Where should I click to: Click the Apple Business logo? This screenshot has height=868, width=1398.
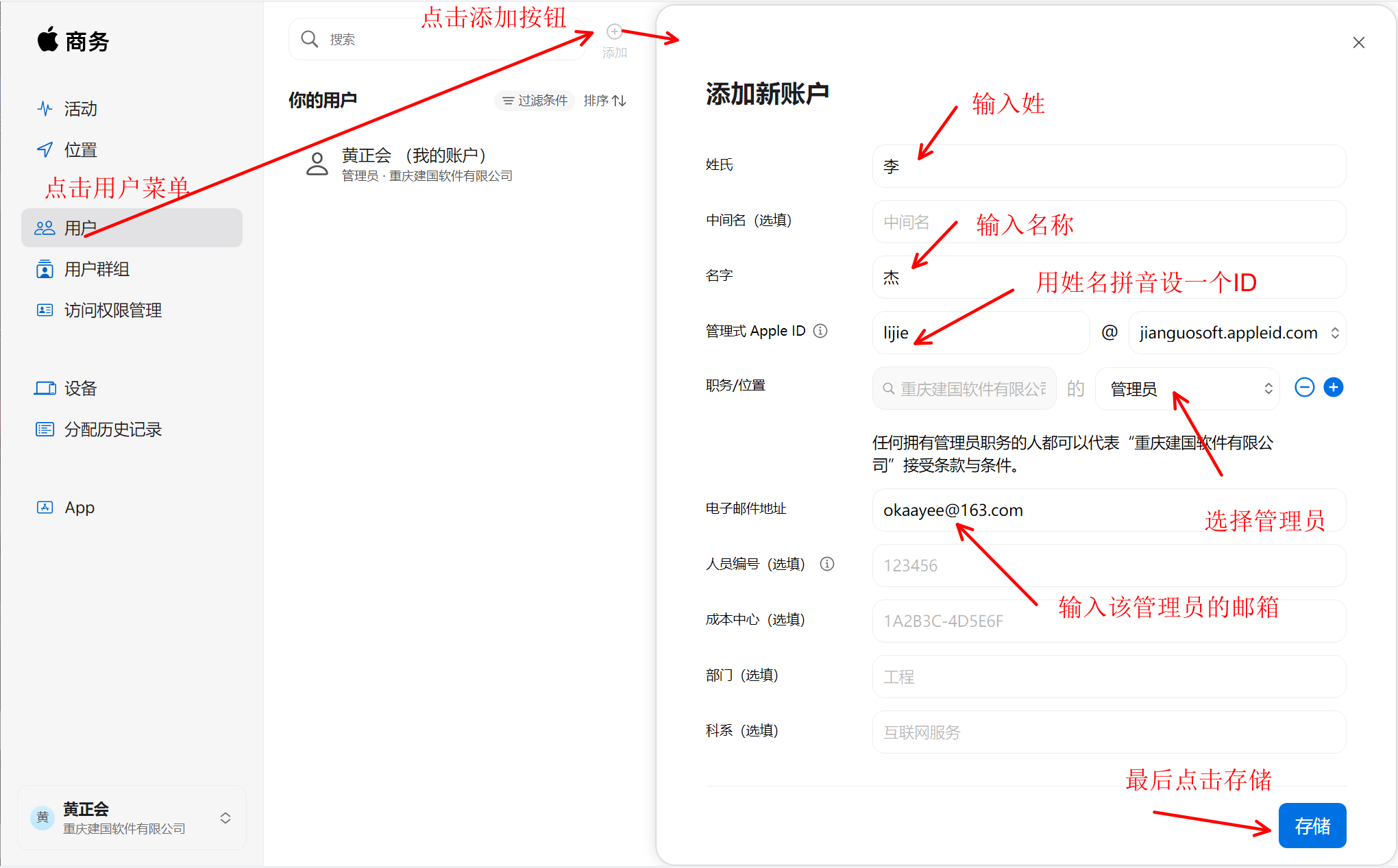[x=73, y=41]
